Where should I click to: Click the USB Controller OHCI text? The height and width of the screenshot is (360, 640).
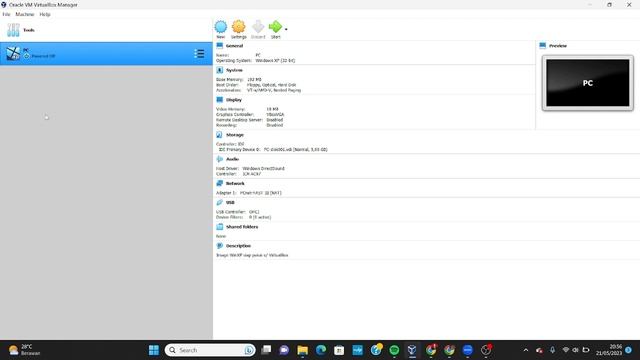click(x=254, y=212)
